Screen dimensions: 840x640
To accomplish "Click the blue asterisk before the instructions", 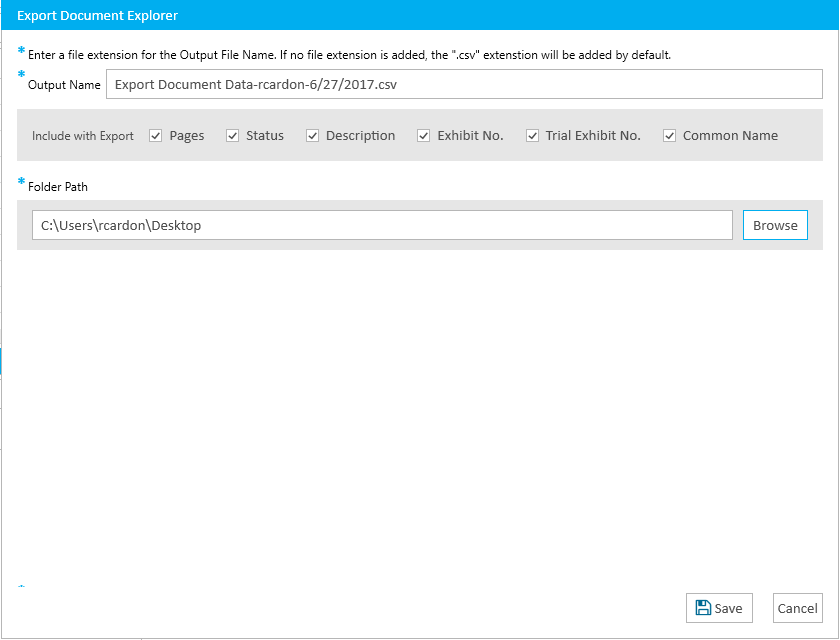I will 22,51.
